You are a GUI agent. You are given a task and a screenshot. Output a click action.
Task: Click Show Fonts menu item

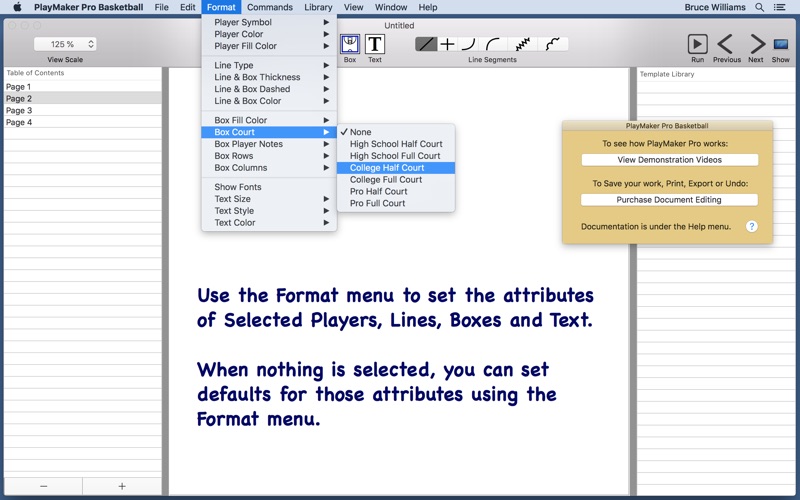269,187
